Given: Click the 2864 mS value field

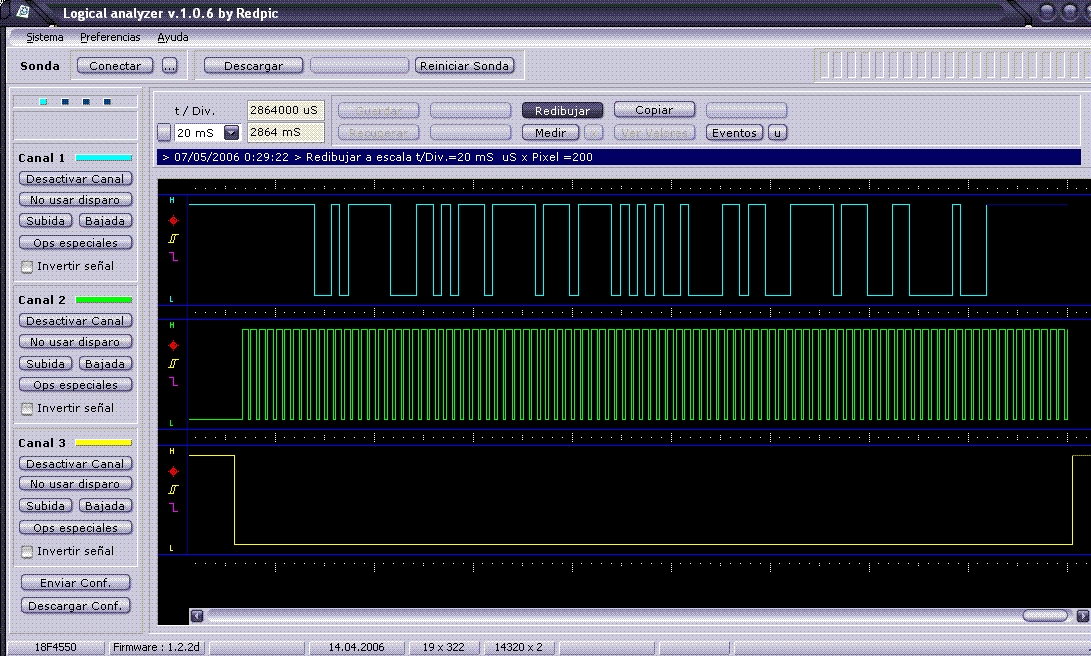Looking at the screenshot, I should (285, 132).
